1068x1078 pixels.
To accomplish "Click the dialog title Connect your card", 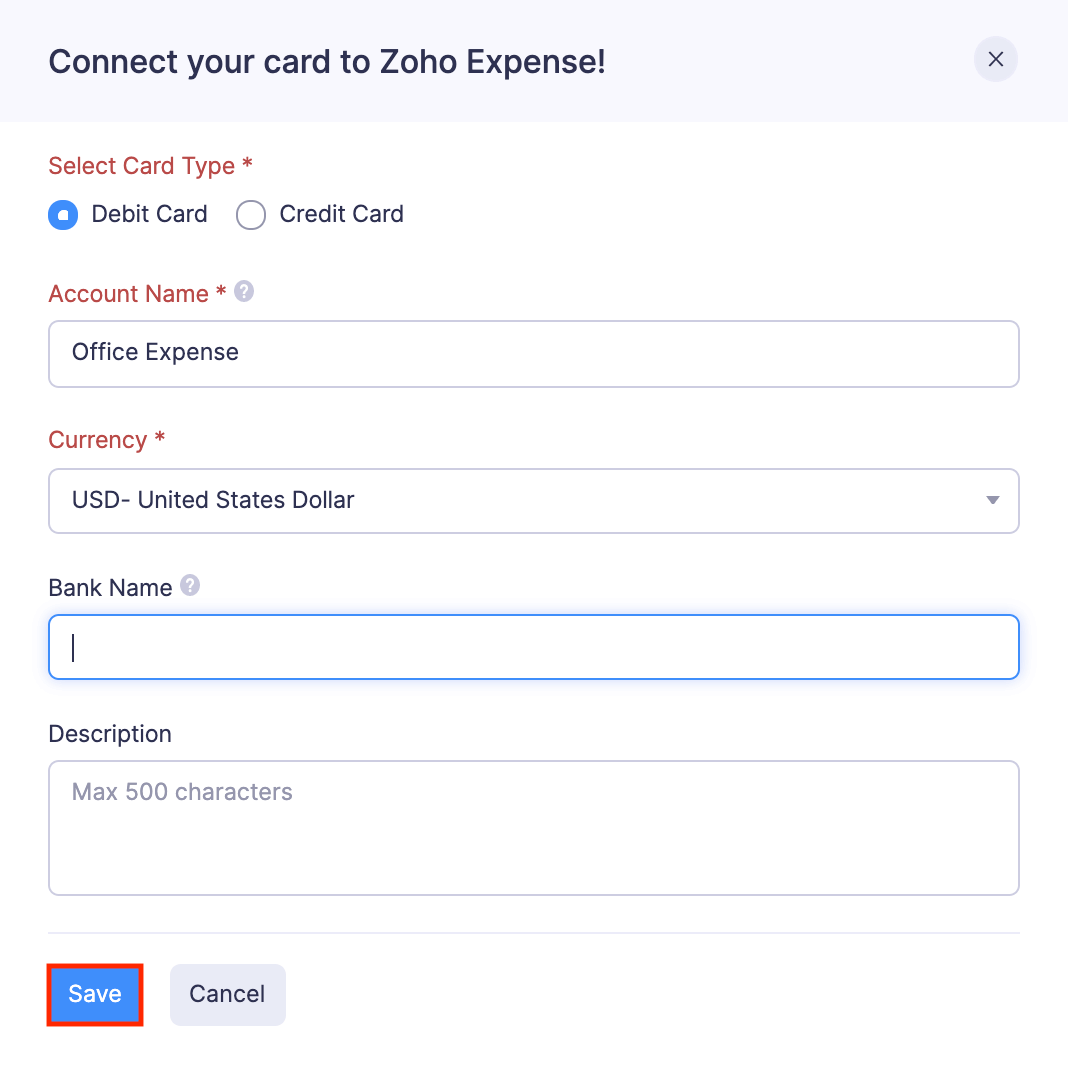I will click(x=327, y=62).
